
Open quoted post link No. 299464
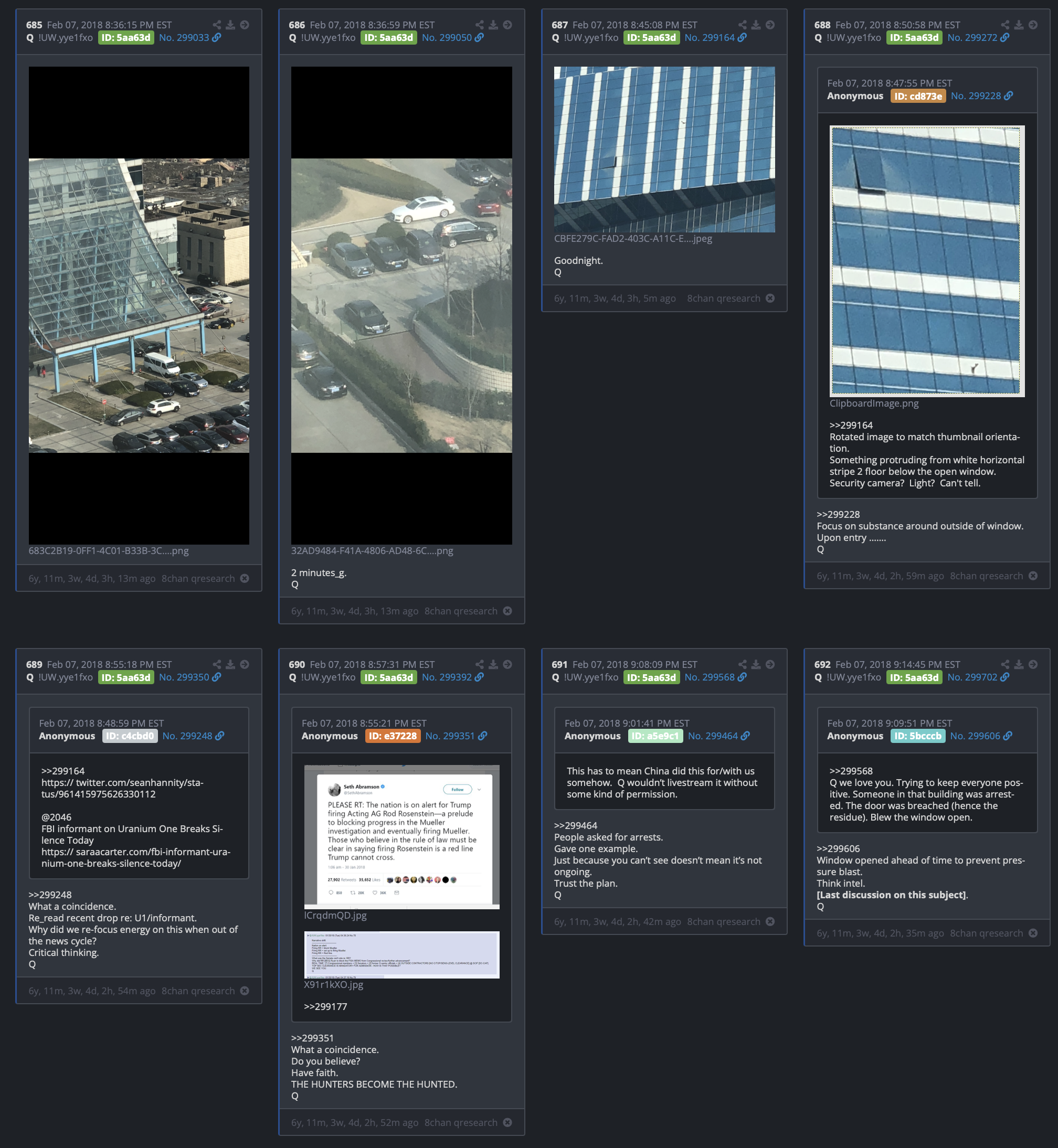coord(719,736)
